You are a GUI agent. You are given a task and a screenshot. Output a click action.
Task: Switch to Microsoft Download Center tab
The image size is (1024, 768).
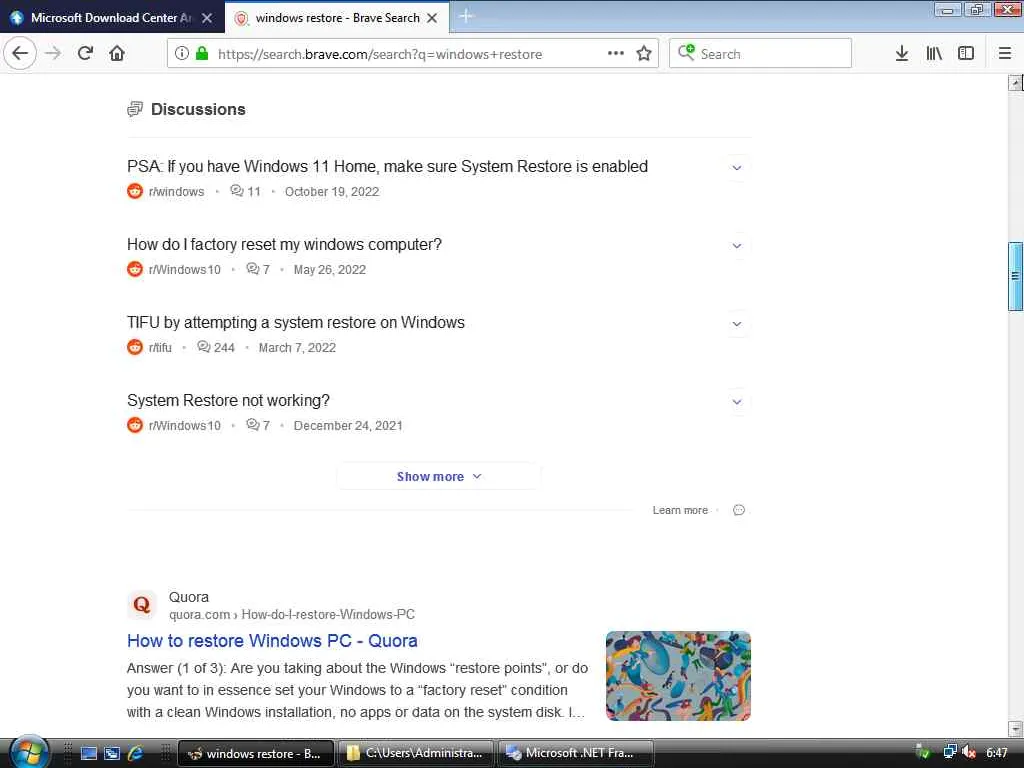pos(112,18)
